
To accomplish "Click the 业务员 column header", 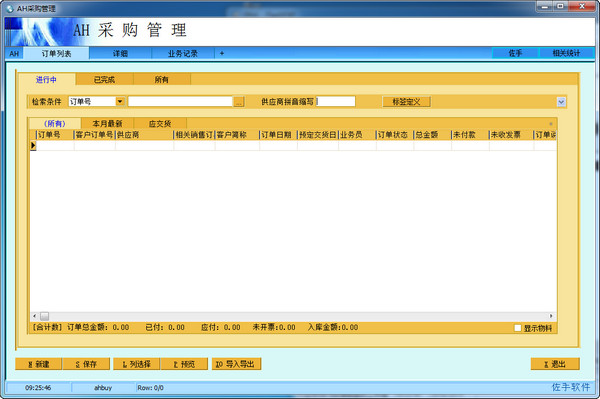I will click(x=357, y=135).
